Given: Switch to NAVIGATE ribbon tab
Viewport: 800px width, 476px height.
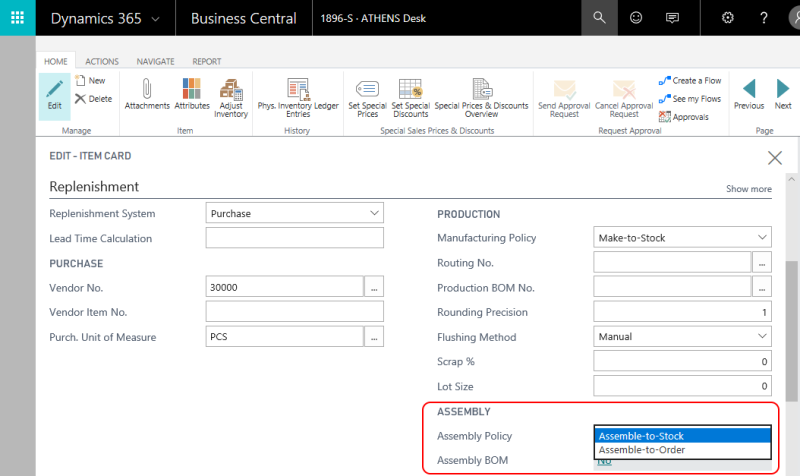Looking at the screenshot, I should pos(155,61).
